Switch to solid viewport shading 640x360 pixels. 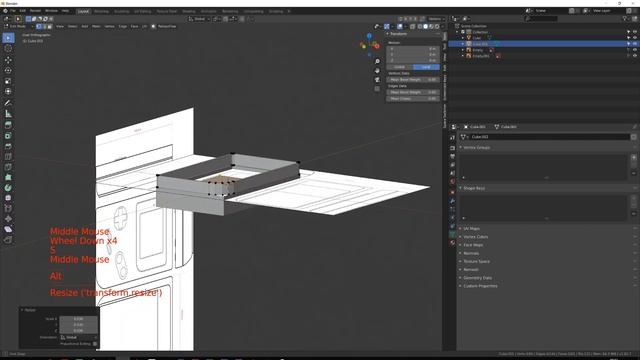tap(425, 27)
